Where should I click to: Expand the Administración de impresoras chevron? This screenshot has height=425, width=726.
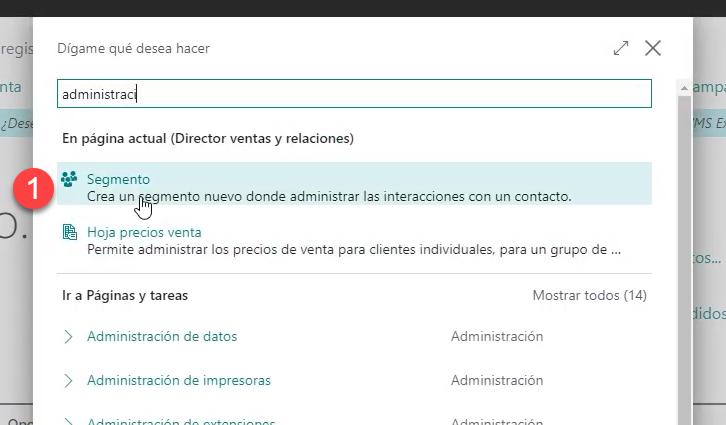69,381
